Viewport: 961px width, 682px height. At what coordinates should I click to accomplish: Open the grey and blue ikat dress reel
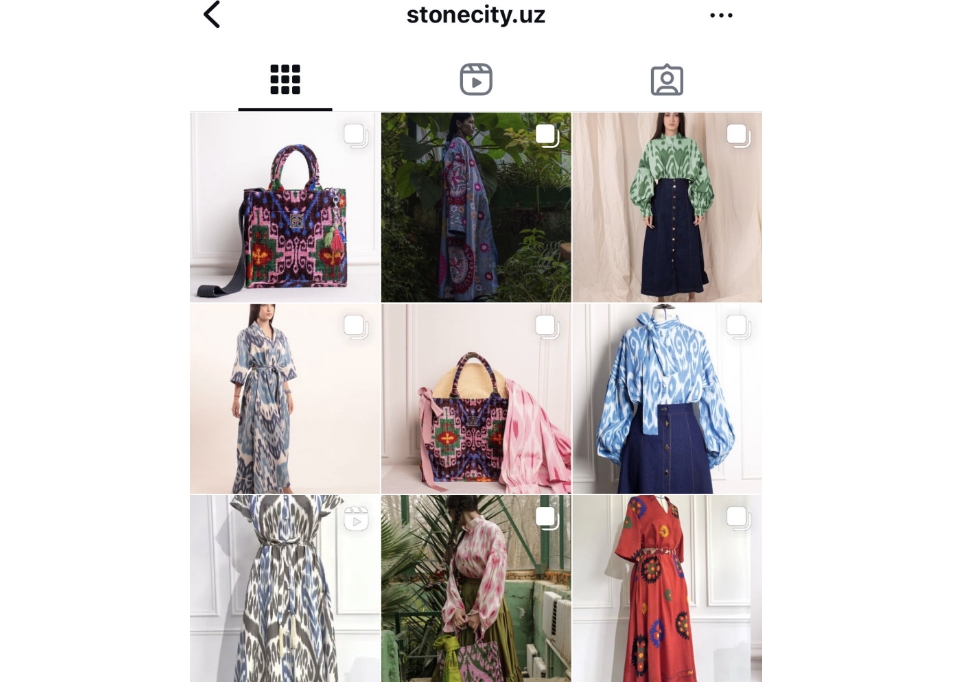tap(285, 588)
